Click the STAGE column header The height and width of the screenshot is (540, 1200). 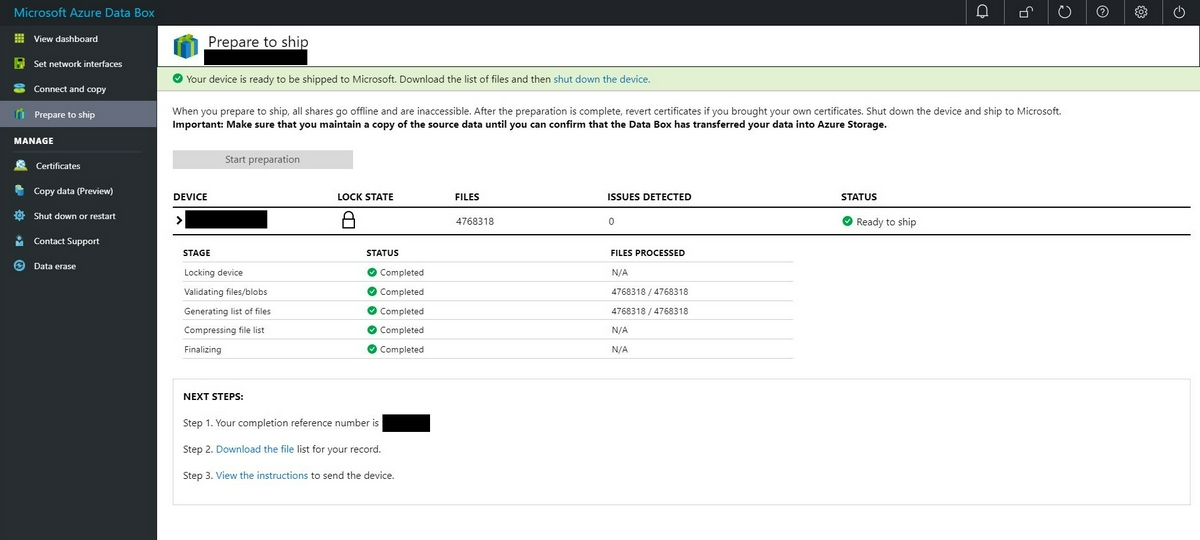click(197, 253)
